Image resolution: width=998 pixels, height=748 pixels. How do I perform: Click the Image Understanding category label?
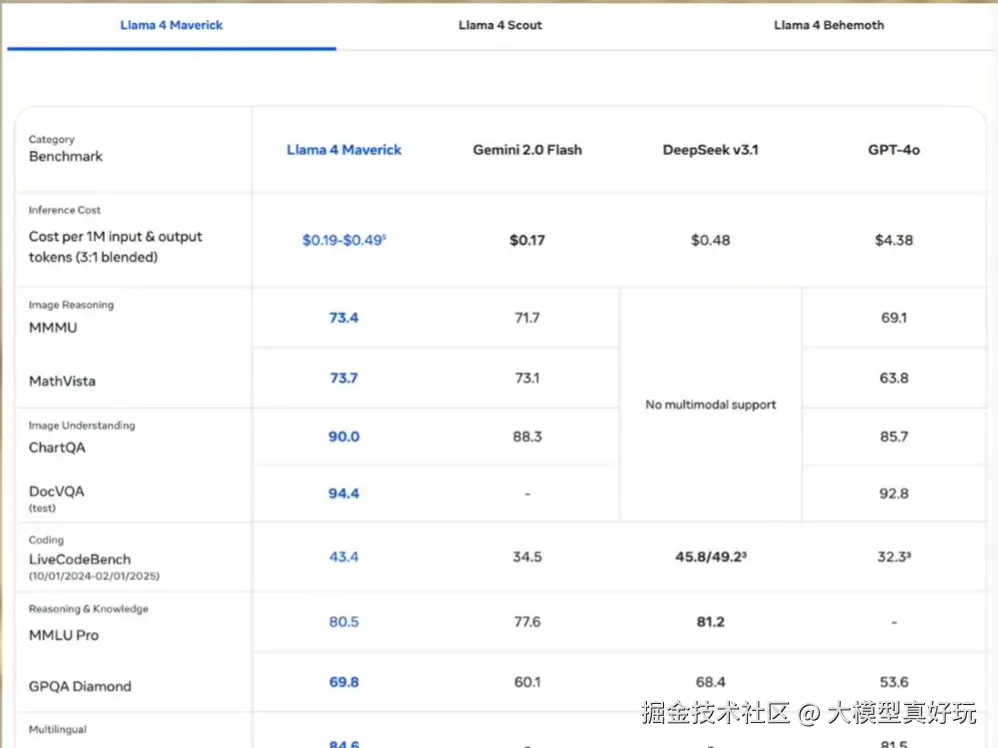(81, 425)
